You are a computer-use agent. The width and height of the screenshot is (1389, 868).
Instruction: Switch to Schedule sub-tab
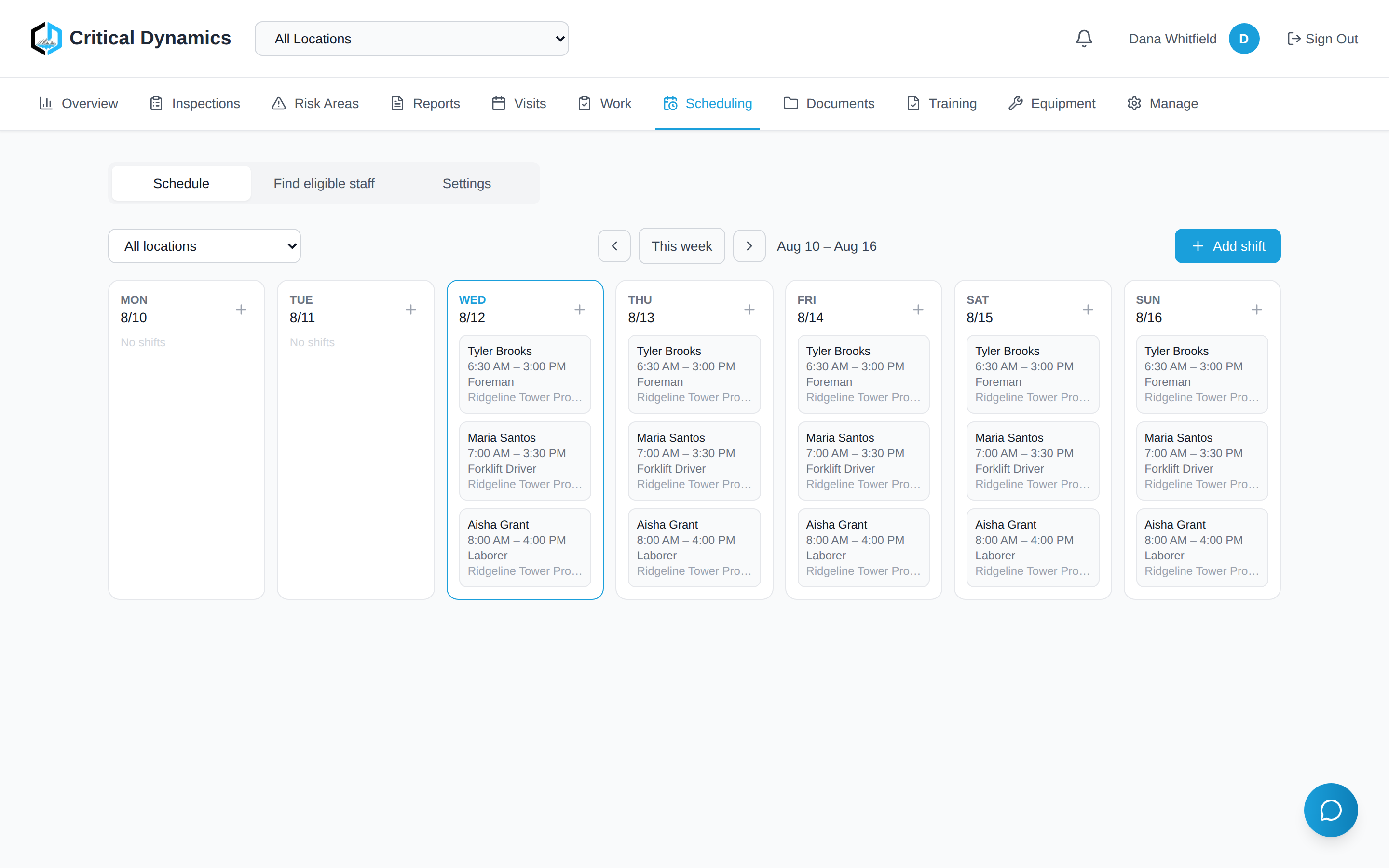(x=181, y=184)
